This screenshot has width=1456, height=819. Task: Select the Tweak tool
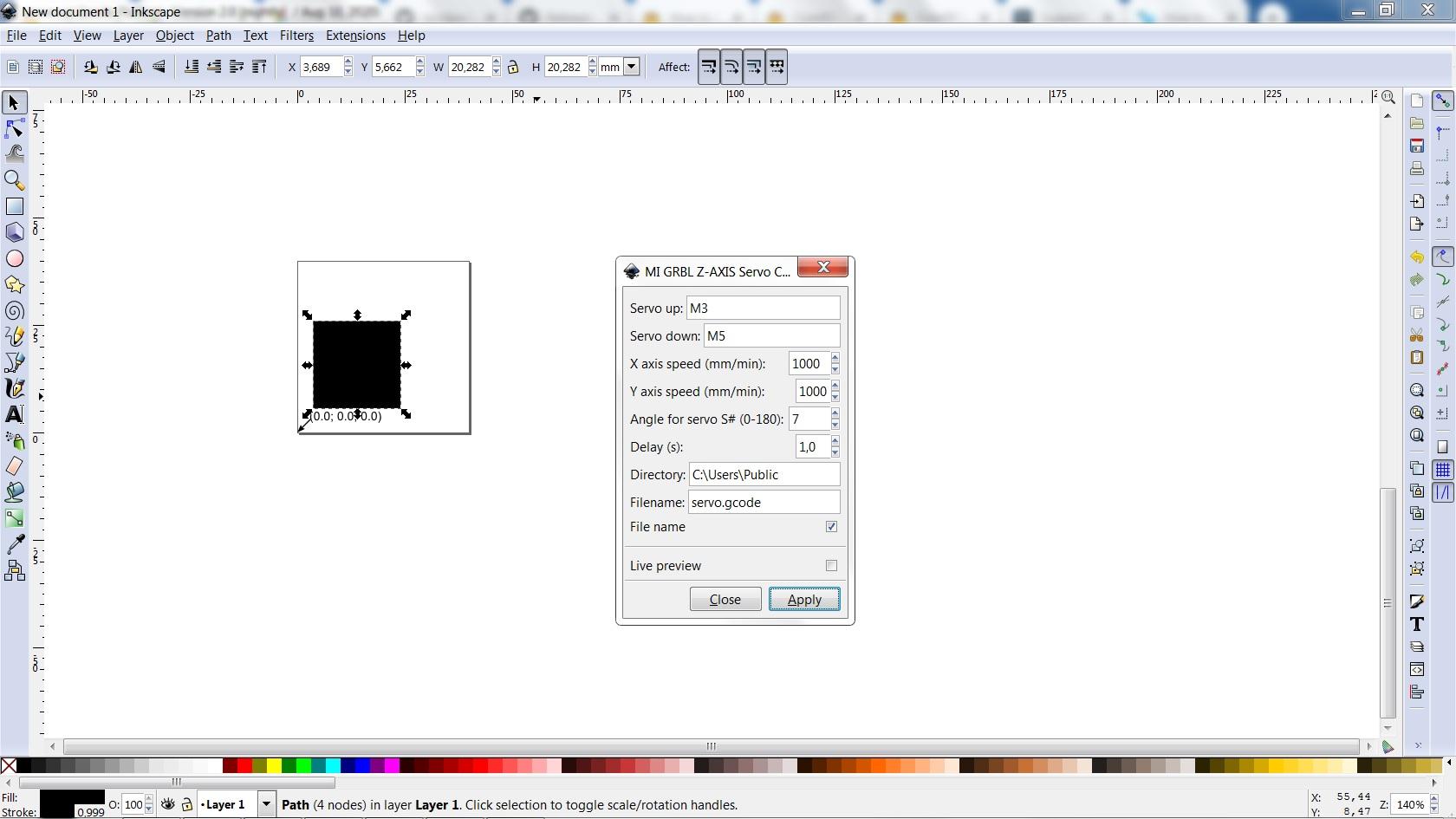[x=14, y=155]
